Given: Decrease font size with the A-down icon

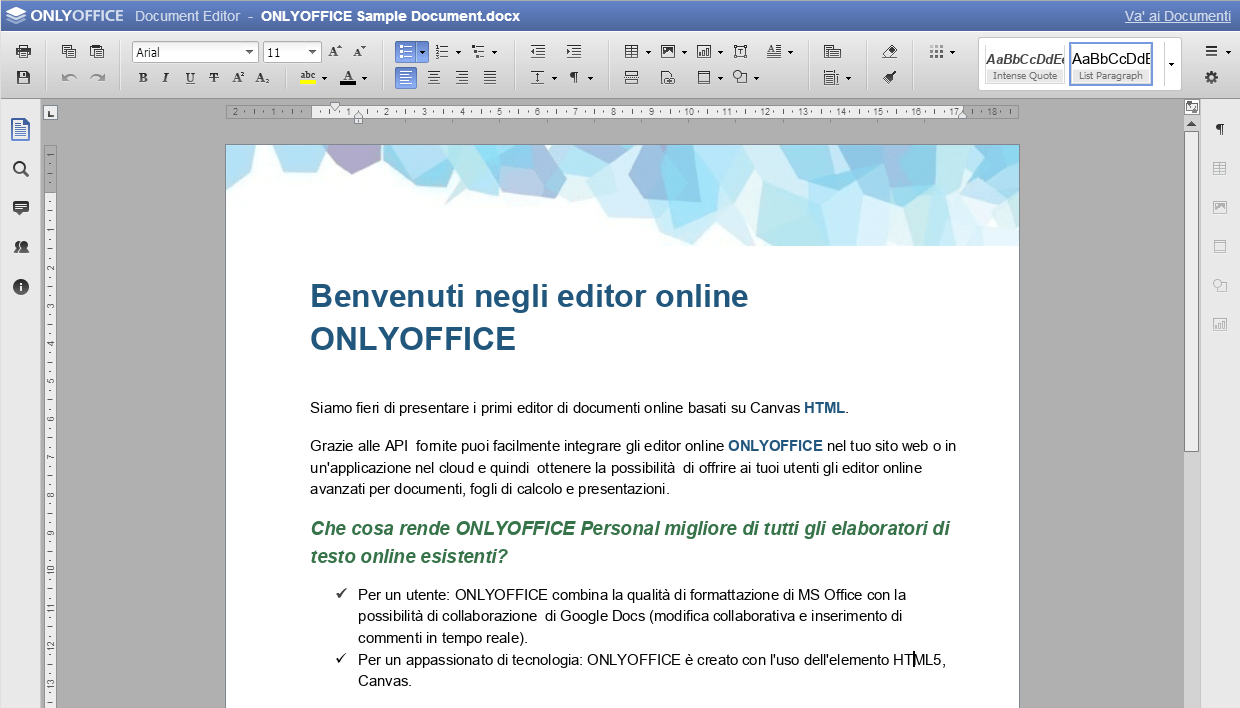Looking at the screenshot, I should pos(360,52).
